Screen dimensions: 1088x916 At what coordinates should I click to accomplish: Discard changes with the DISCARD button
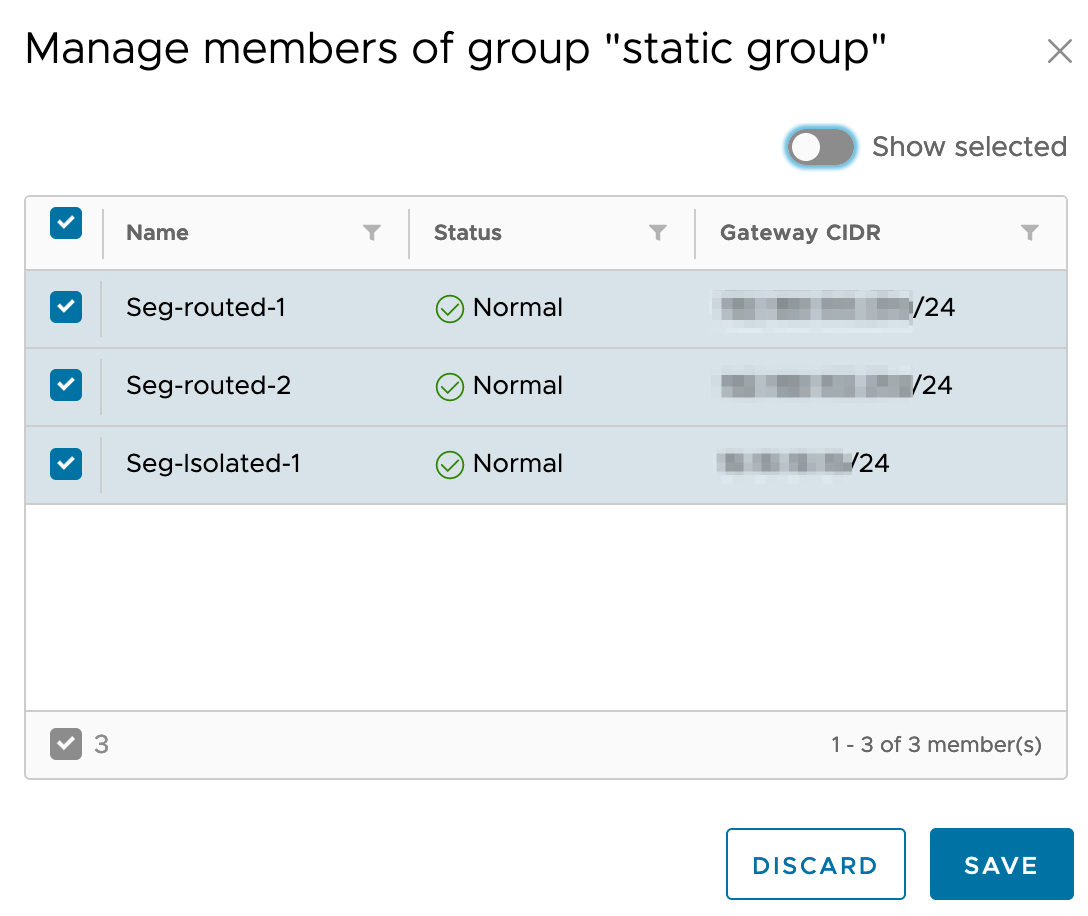pos(815,865)
